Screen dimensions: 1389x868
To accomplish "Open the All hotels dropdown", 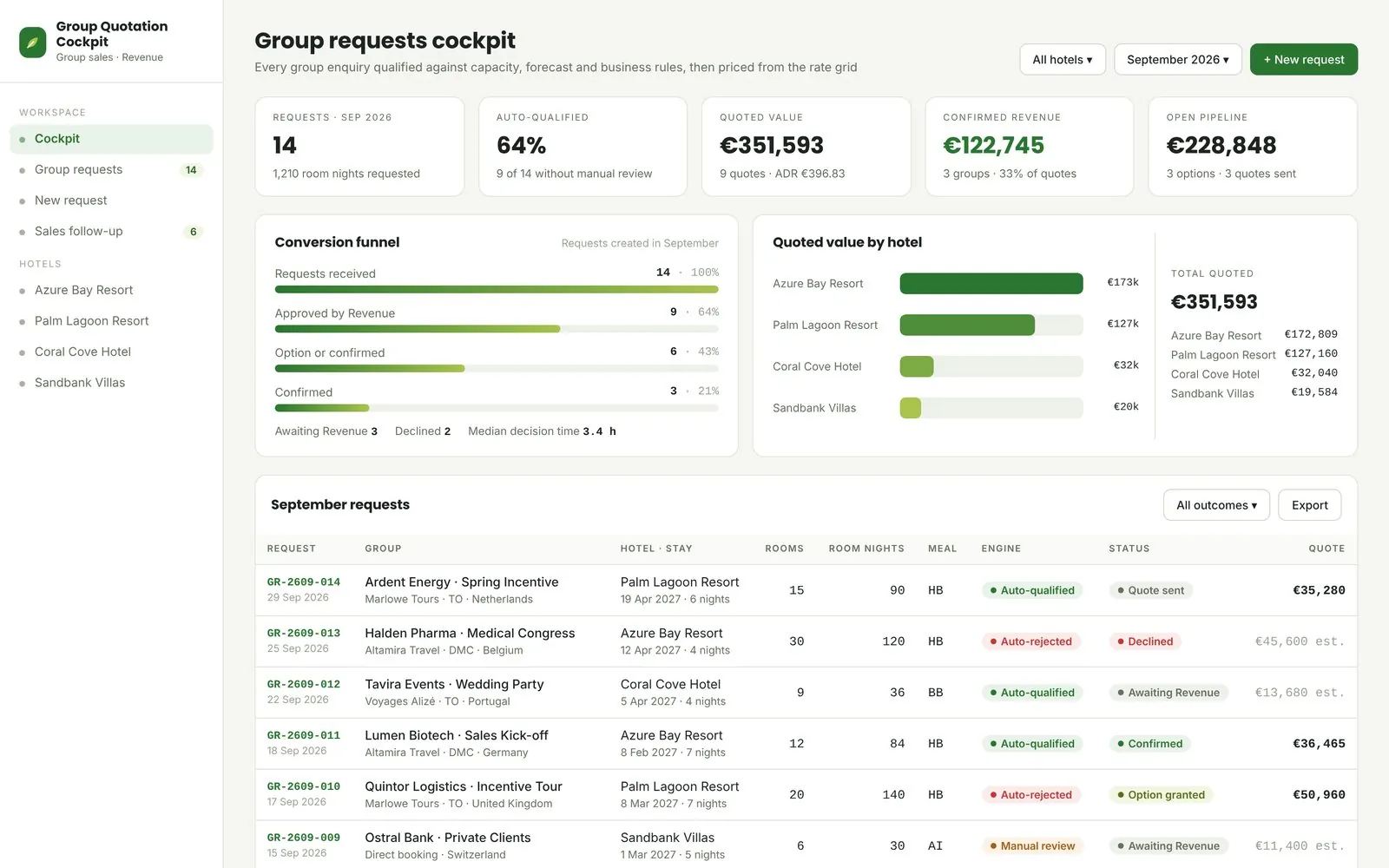I will [x=1063, y=60].
